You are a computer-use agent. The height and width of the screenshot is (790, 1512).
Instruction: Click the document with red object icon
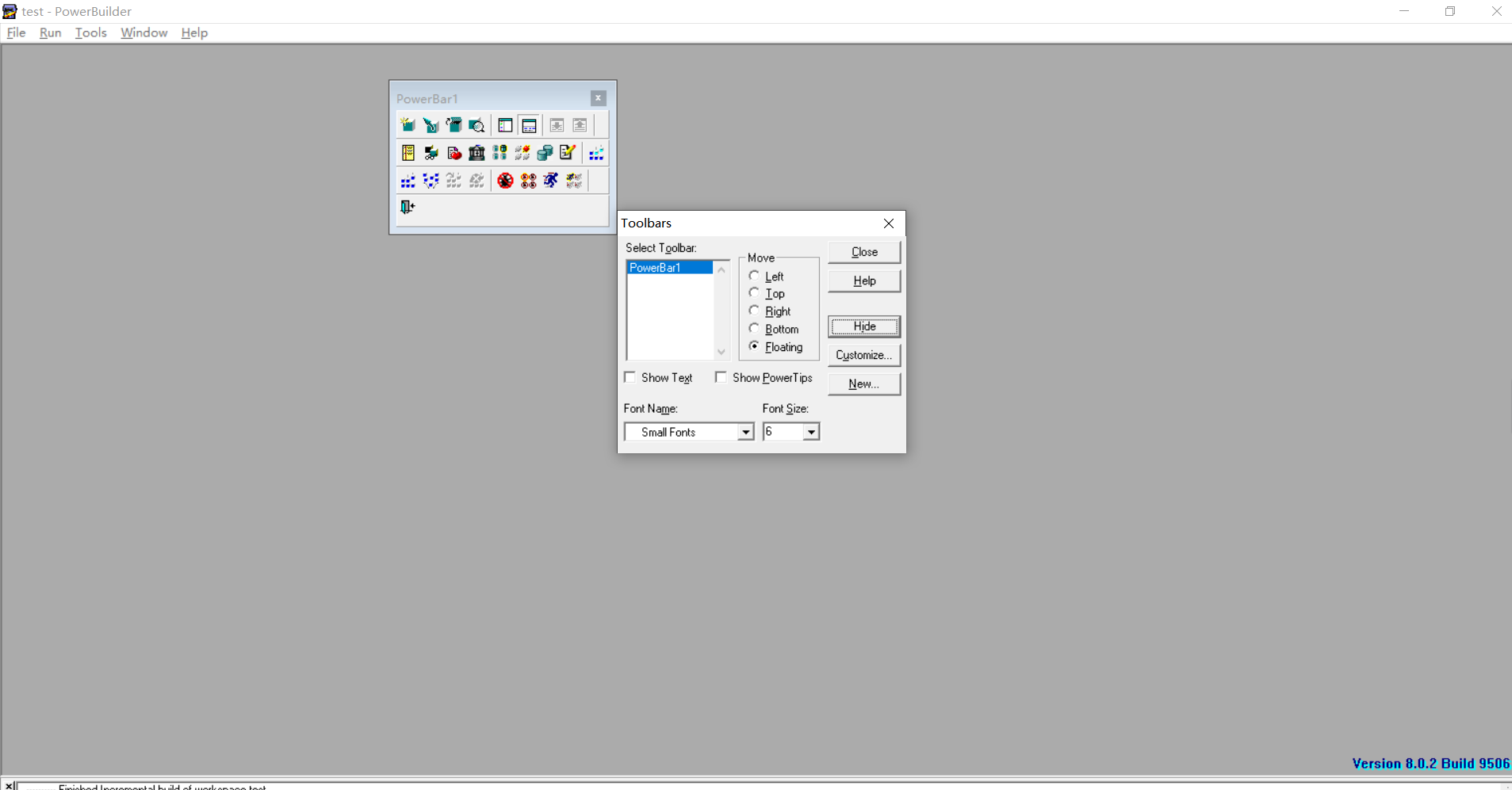click(454, 153)
